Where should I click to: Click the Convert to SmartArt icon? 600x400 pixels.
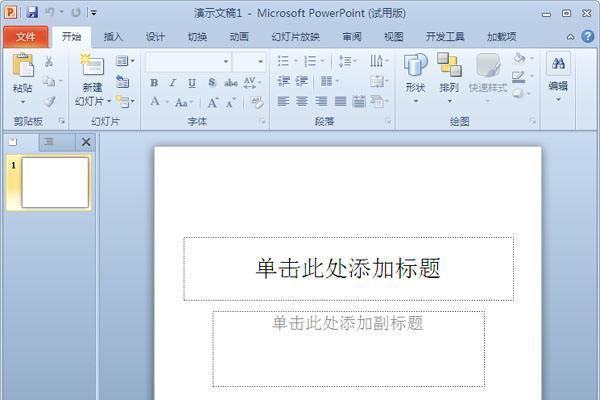point(379,101)
